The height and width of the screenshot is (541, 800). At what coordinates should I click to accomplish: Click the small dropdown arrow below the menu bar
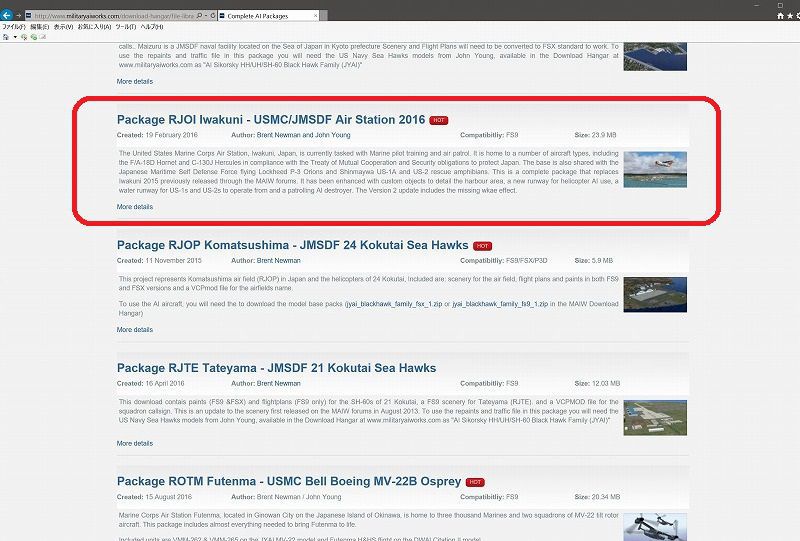tap(15, 37)
